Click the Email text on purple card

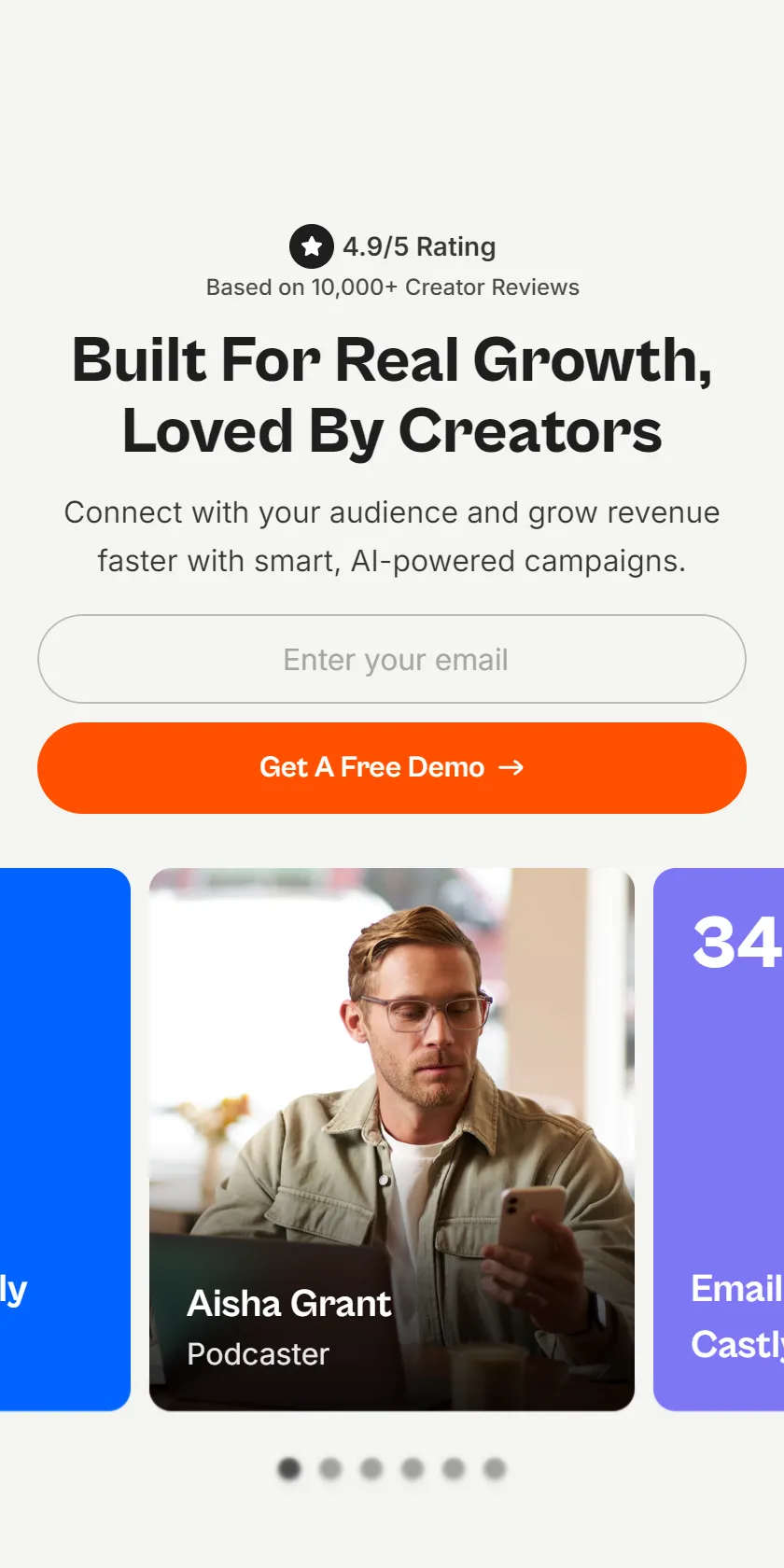tap(736, 1288)
